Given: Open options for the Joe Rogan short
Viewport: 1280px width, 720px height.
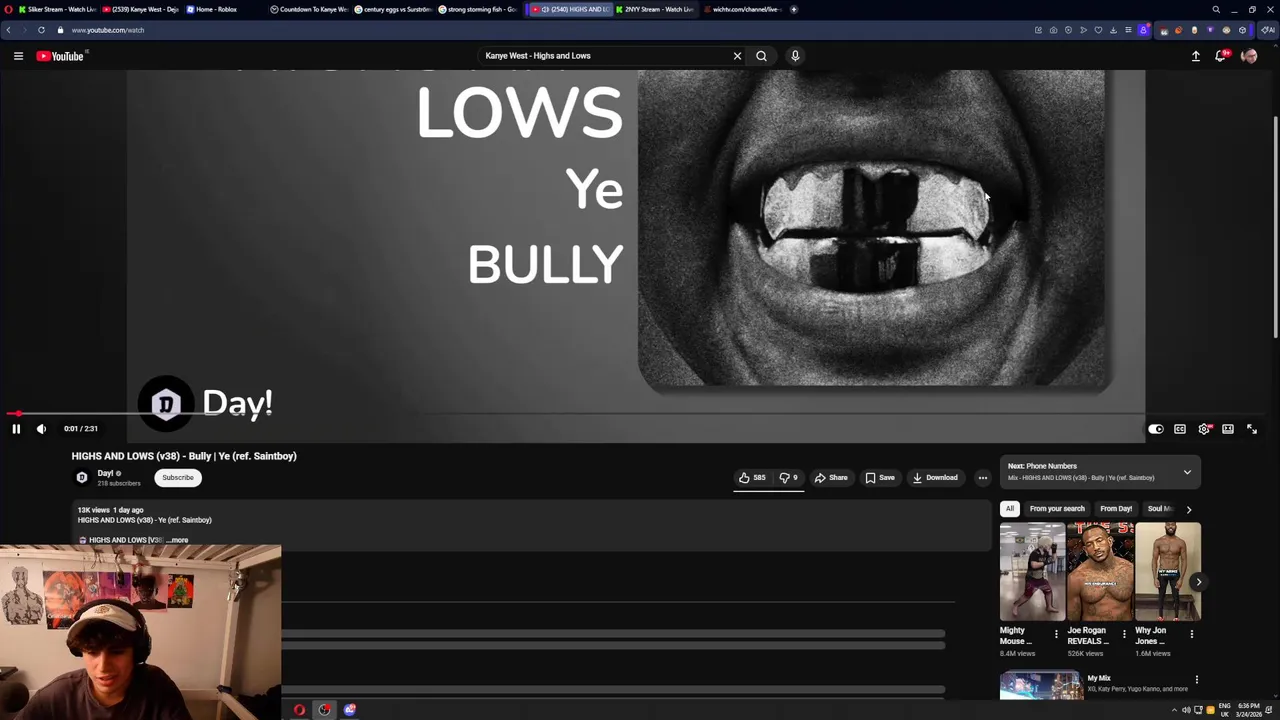Looking at the screenshot, I should pyautogui.click(x=1124, y=634).
